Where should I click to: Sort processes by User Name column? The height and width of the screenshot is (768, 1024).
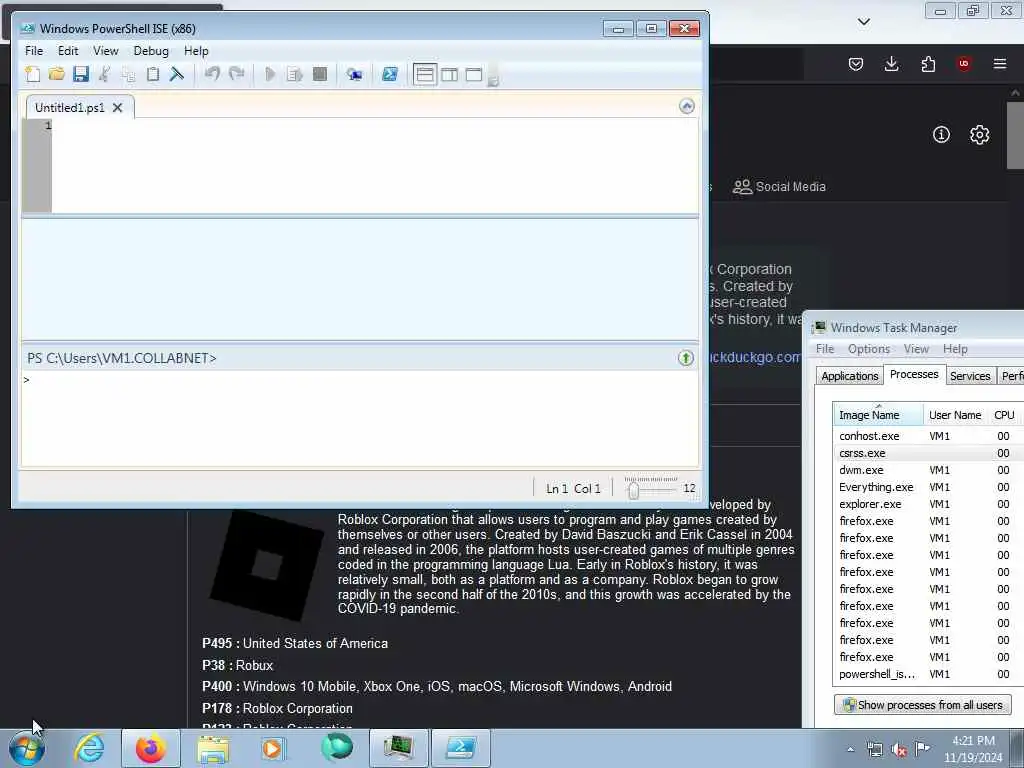pos(955,415)
